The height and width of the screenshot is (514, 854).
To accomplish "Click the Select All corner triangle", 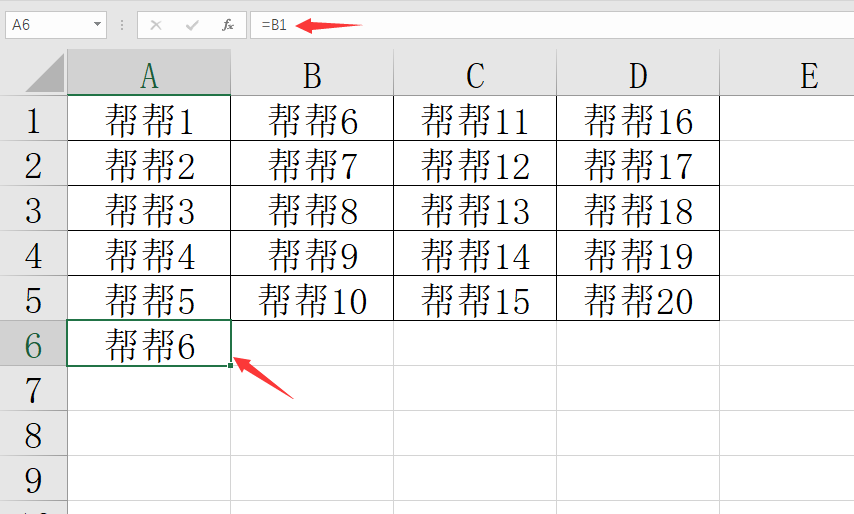I will (45, 73).
